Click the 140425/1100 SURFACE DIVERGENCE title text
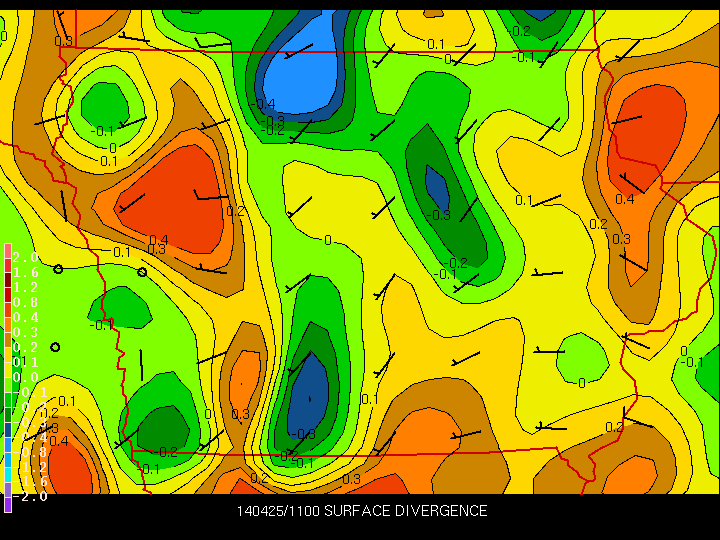The height and width of the screenshot is (540, 720). pyautogui.click(x=362, y=511)
